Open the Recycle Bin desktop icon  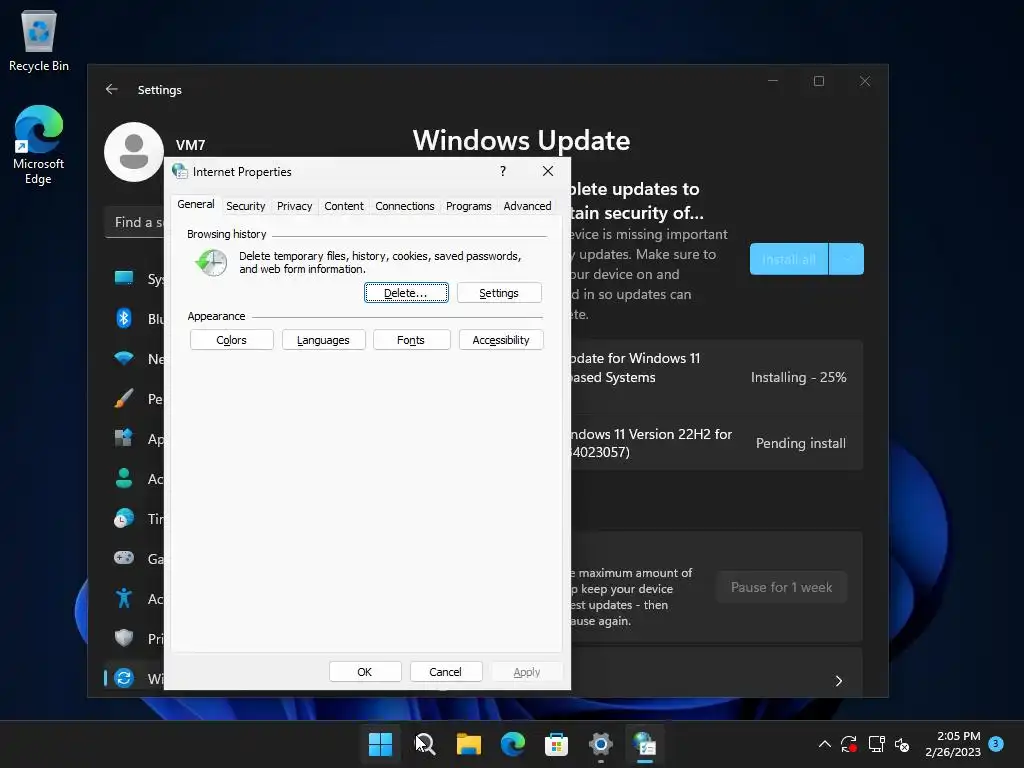[x=39, y=40]
